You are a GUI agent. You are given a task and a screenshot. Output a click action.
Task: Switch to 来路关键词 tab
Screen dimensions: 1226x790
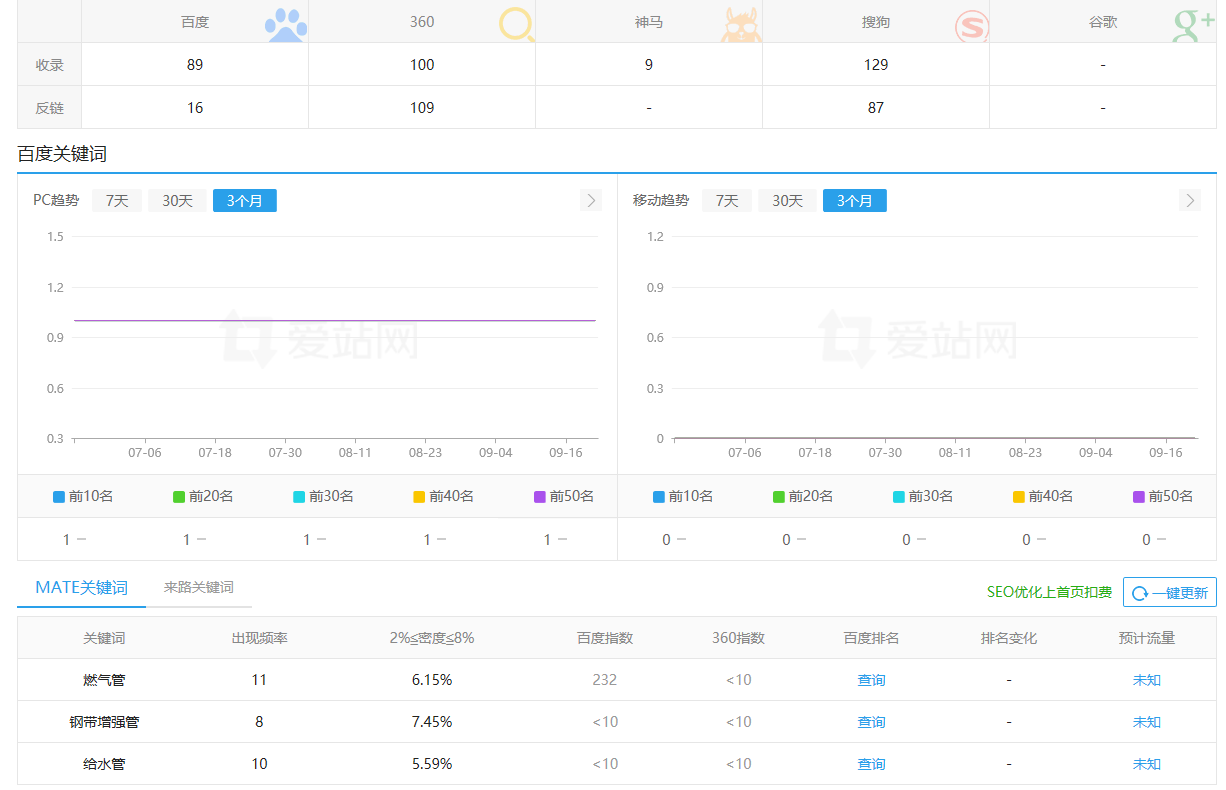pos(199,587)
